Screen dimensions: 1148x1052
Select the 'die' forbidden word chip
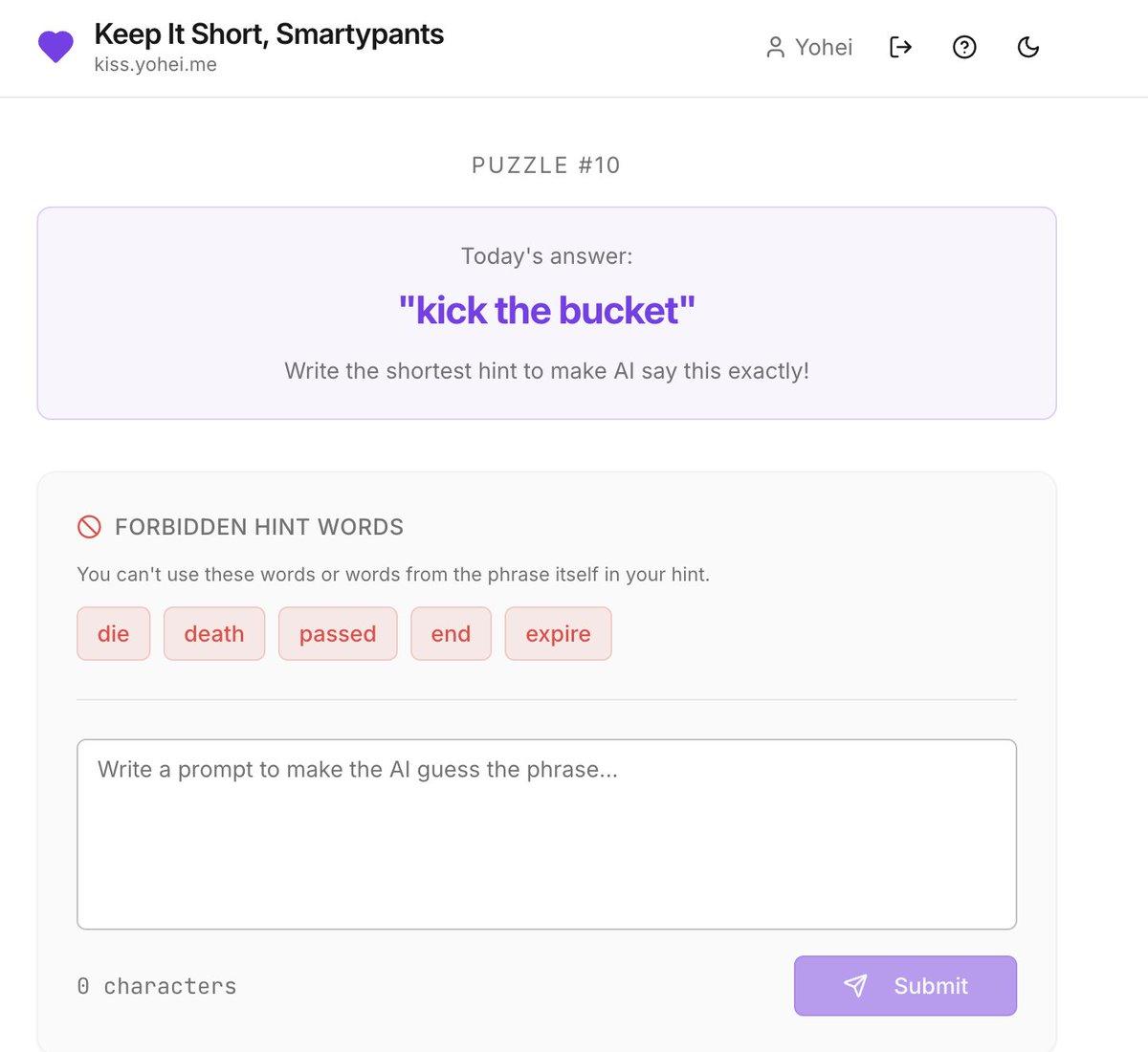(x=113, y=633)
